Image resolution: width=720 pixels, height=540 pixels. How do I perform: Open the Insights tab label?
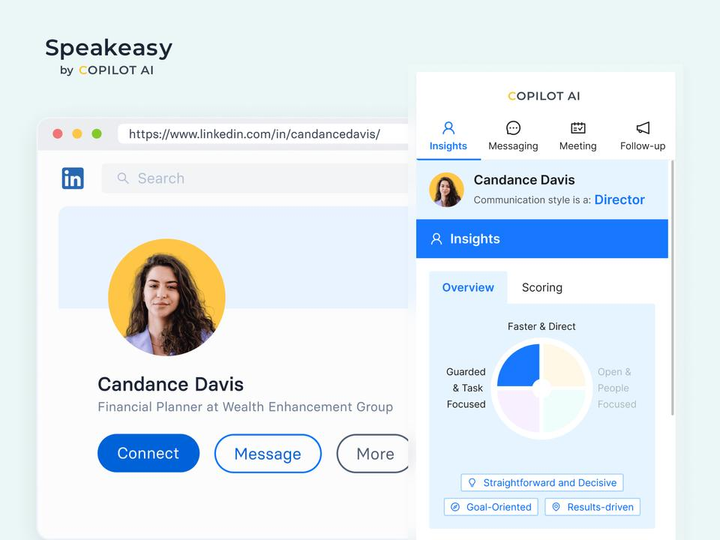coord(448,146)
